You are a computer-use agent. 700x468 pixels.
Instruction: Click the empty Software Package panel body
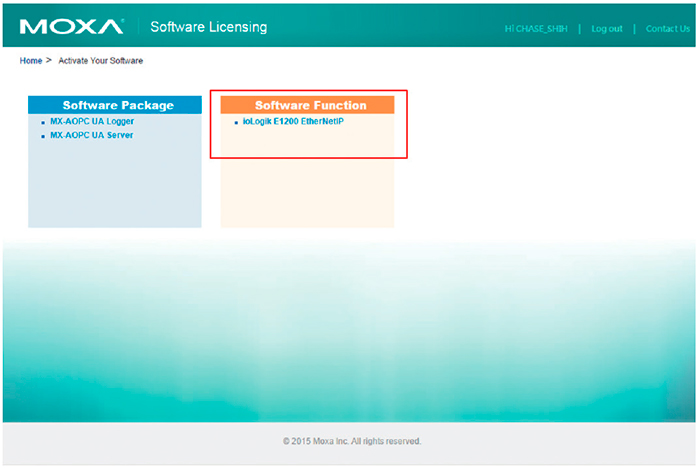[114, 185]
